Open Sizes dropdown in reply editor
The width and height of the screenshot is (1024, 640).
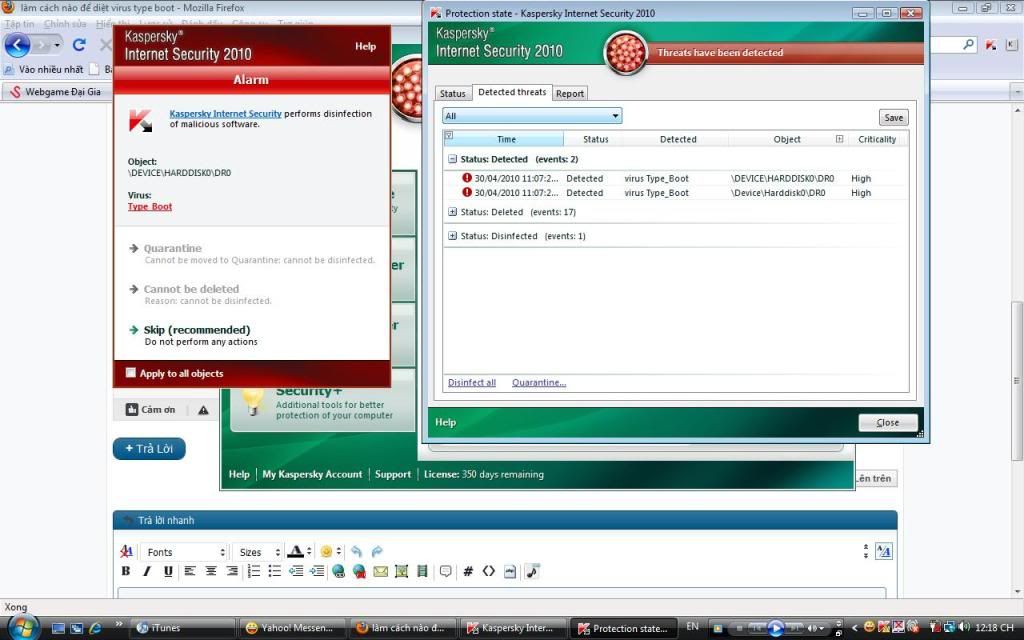259,552
